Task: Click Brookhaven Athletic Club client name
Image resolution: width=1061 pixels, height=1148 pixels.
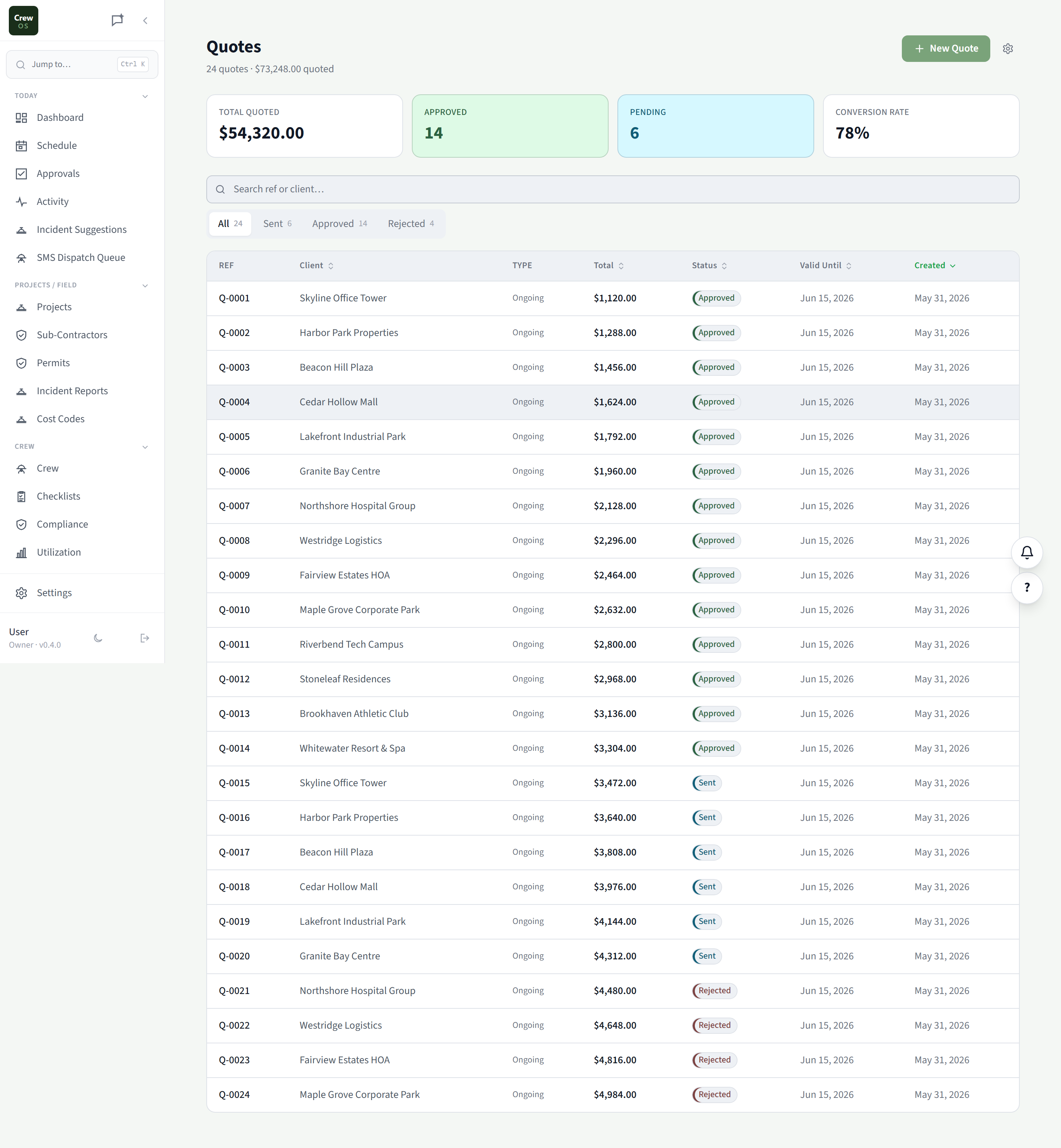Action: (x=354, y=714)
